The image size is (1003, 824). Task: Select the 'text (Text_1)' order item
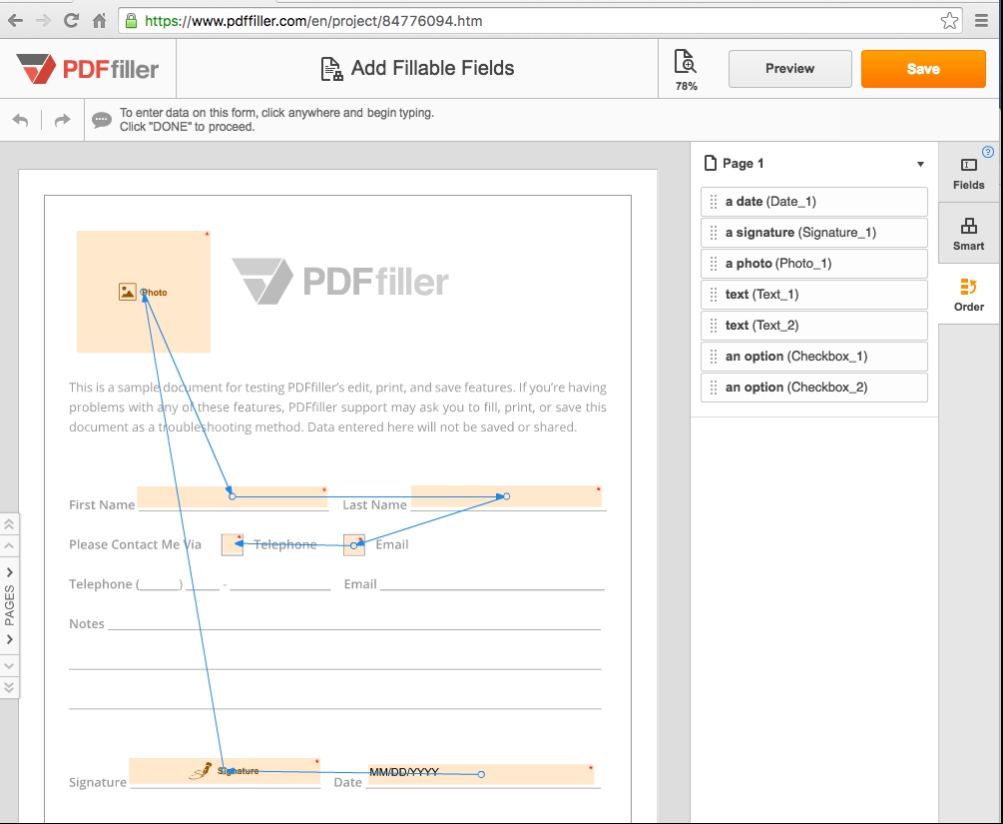[x=814, y=295]
